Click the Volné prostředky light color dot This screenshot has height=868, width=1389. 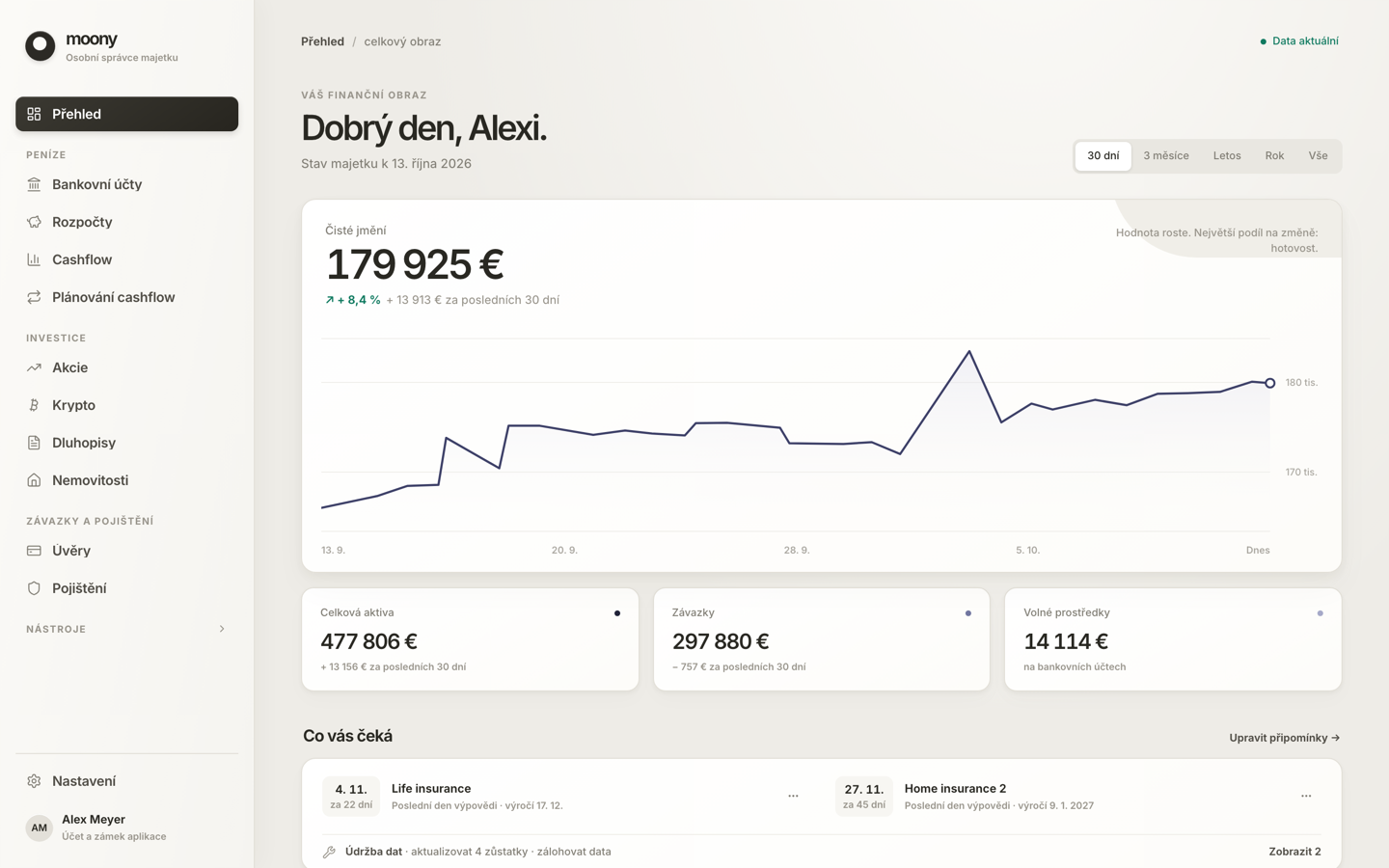click(1321, 613)
